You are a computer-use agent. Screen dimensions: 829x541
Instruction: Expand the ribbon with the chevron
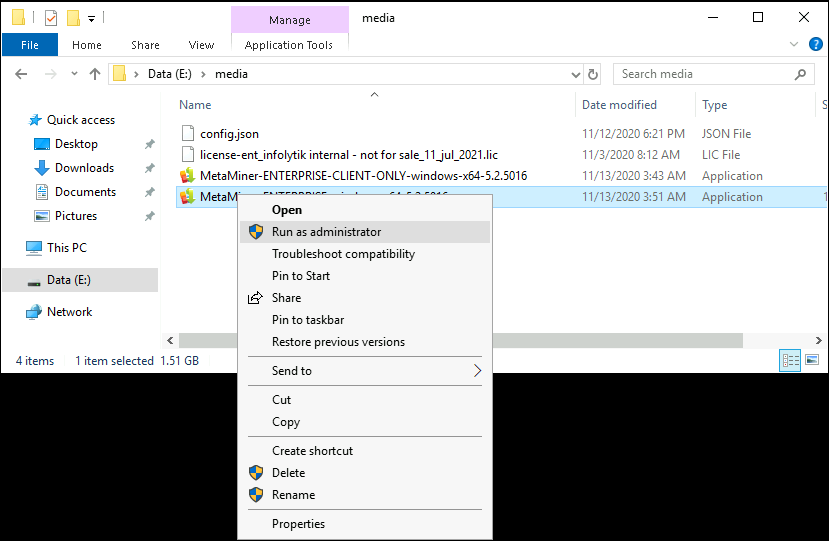794,44
